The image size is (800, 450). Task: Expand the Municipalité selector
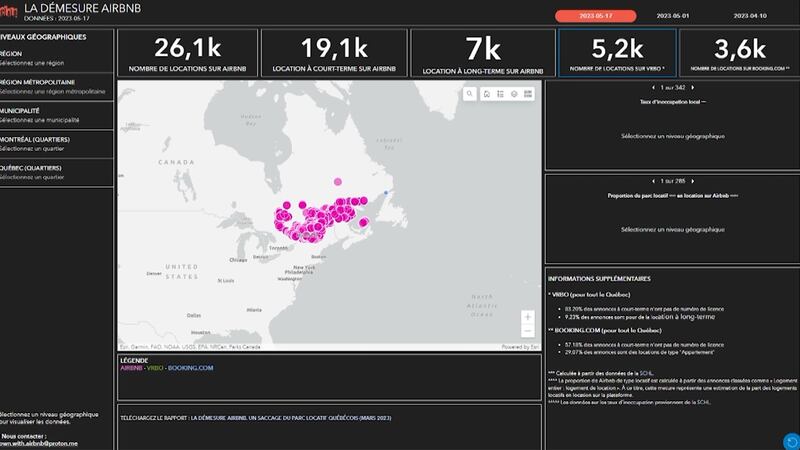[57, 119]
